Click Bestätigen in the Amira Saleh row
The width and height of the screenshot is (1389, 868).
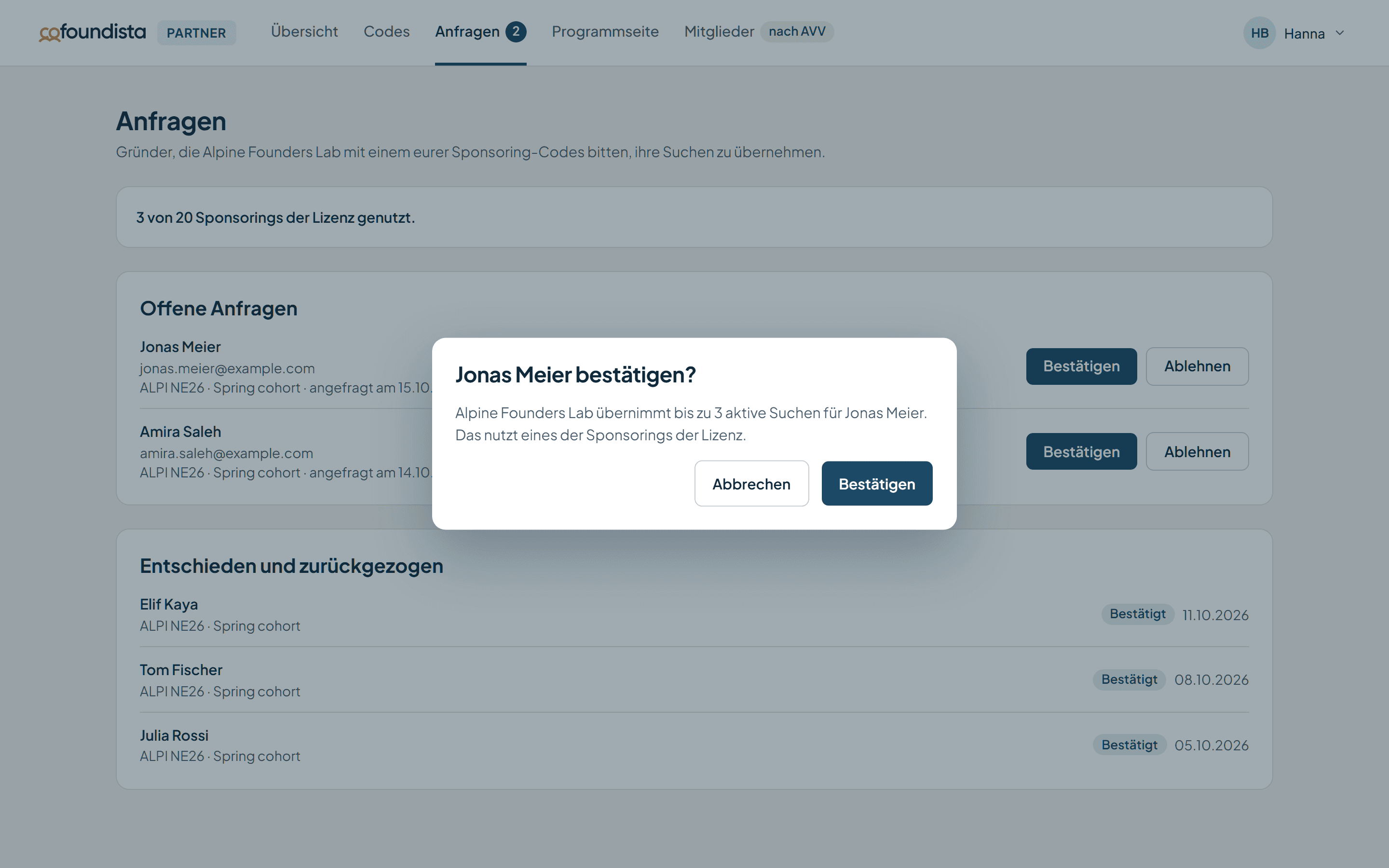1081,451
